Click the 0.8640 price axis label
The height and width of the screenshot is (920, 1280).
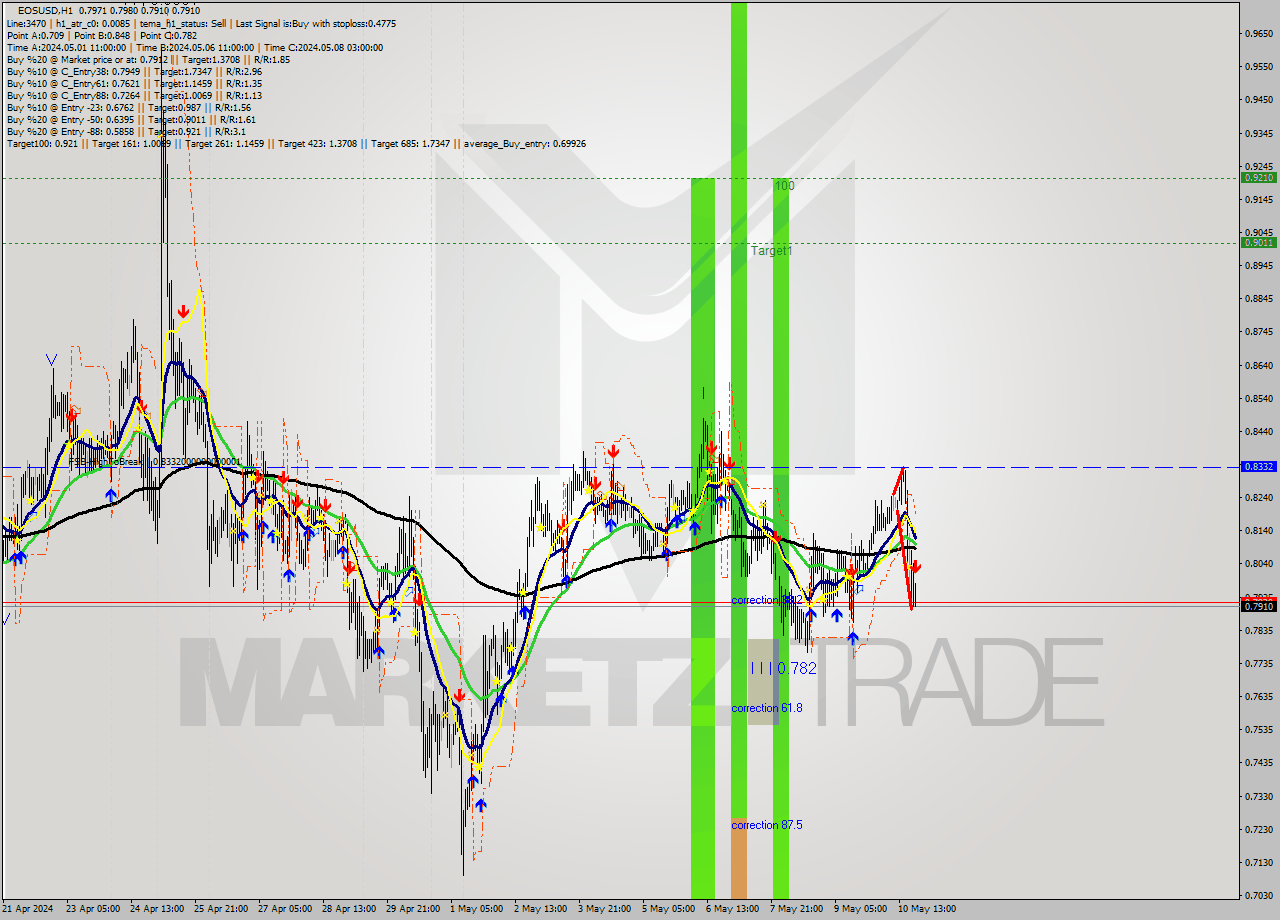[1258, 366]
